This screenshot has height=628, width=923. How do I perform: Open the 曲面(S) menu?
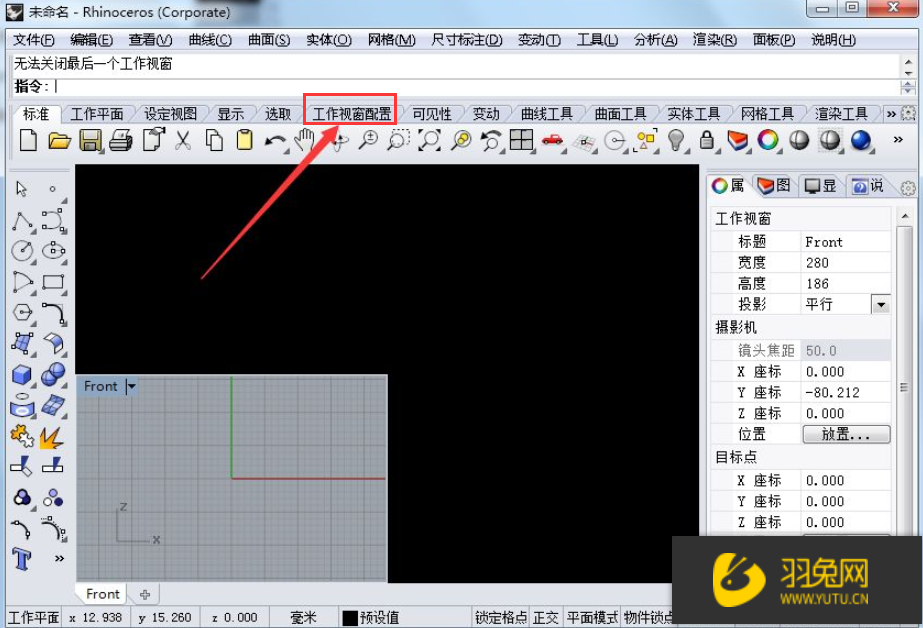coord(269,40)
